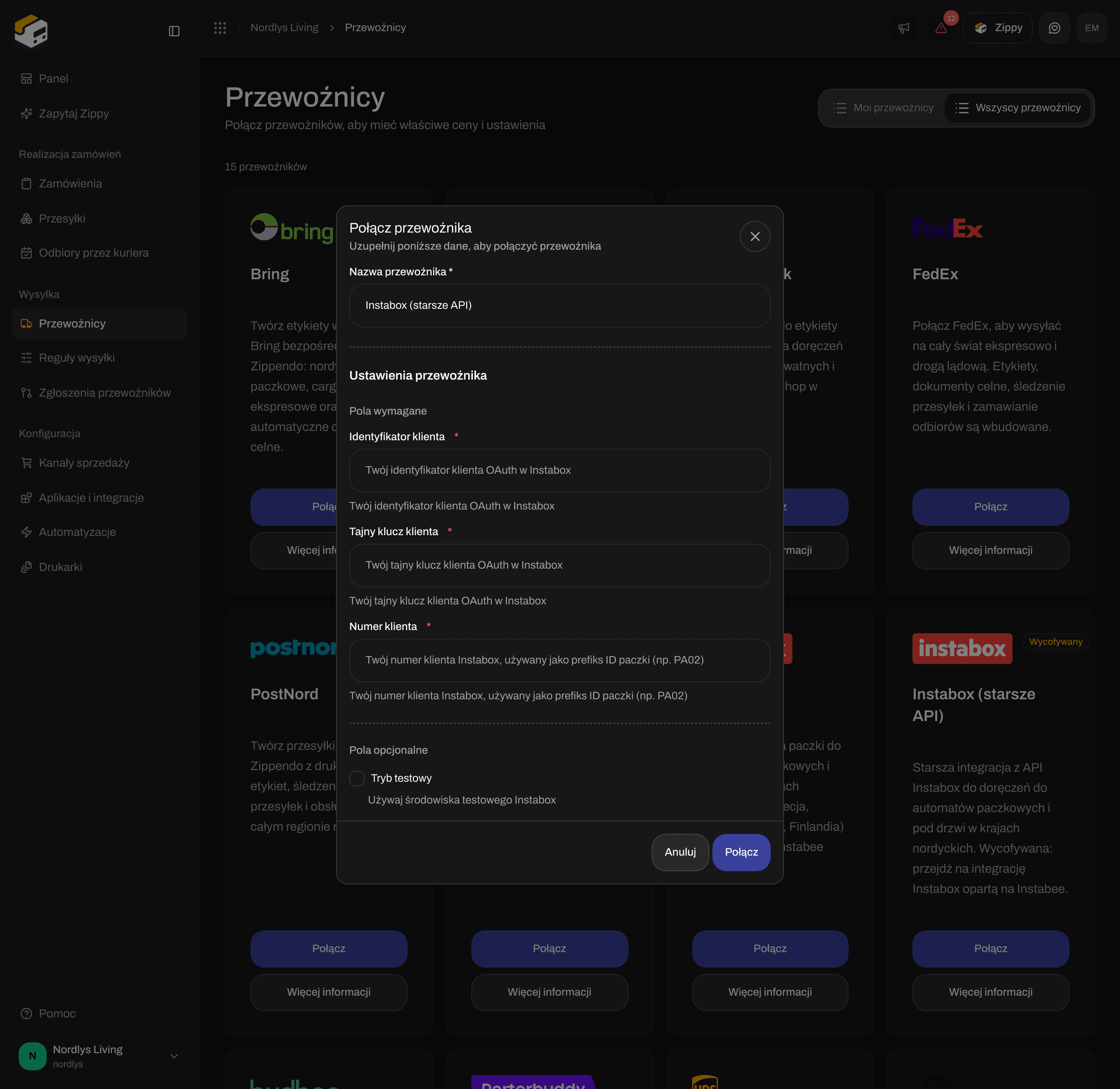Viewport: 1120px width, 1089px height.
Task: Click the Identyfikator klienta input field
Action: [560, 470]
